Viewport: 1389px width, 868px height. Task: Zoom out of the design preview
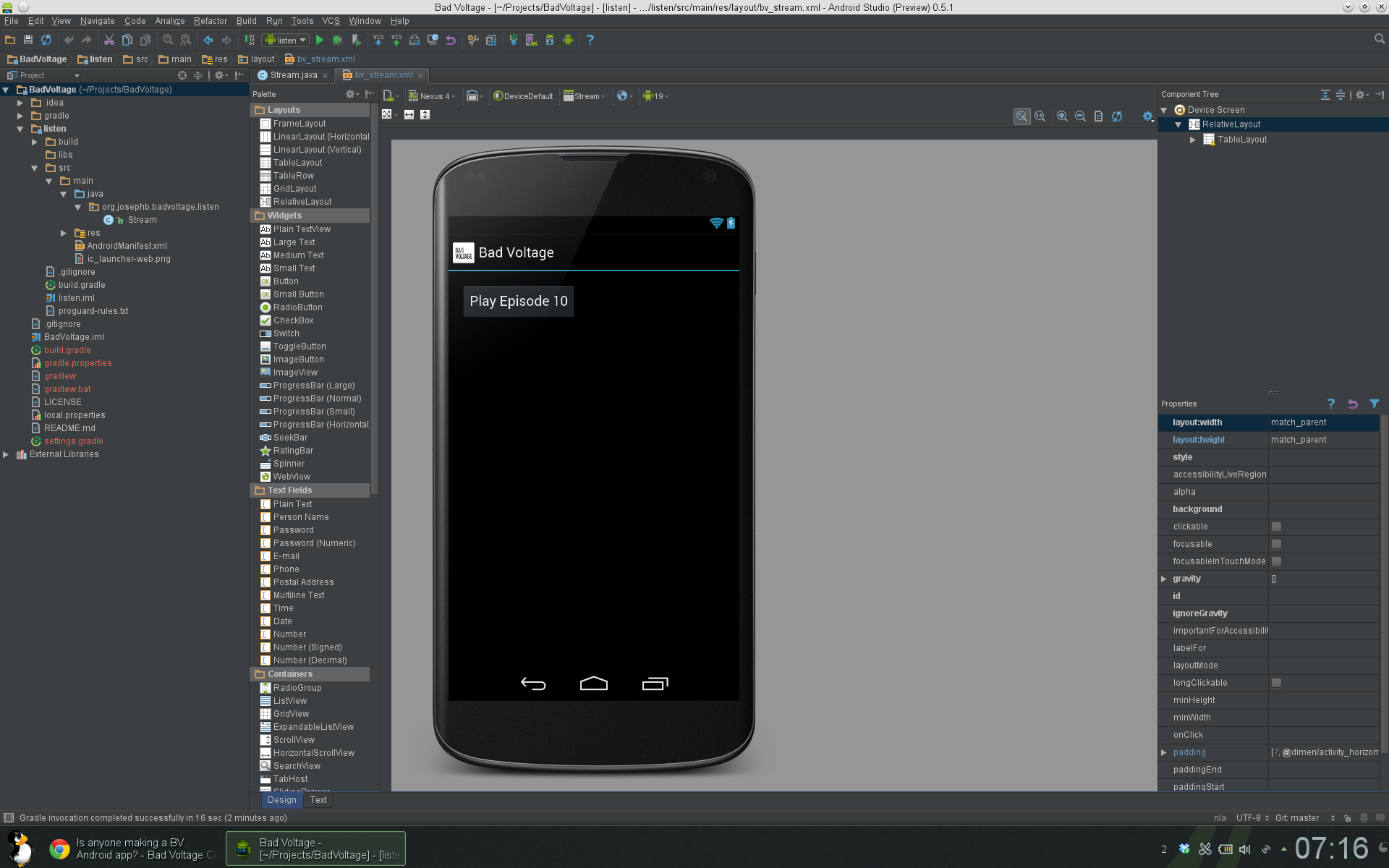click(x=1080, y=116)
